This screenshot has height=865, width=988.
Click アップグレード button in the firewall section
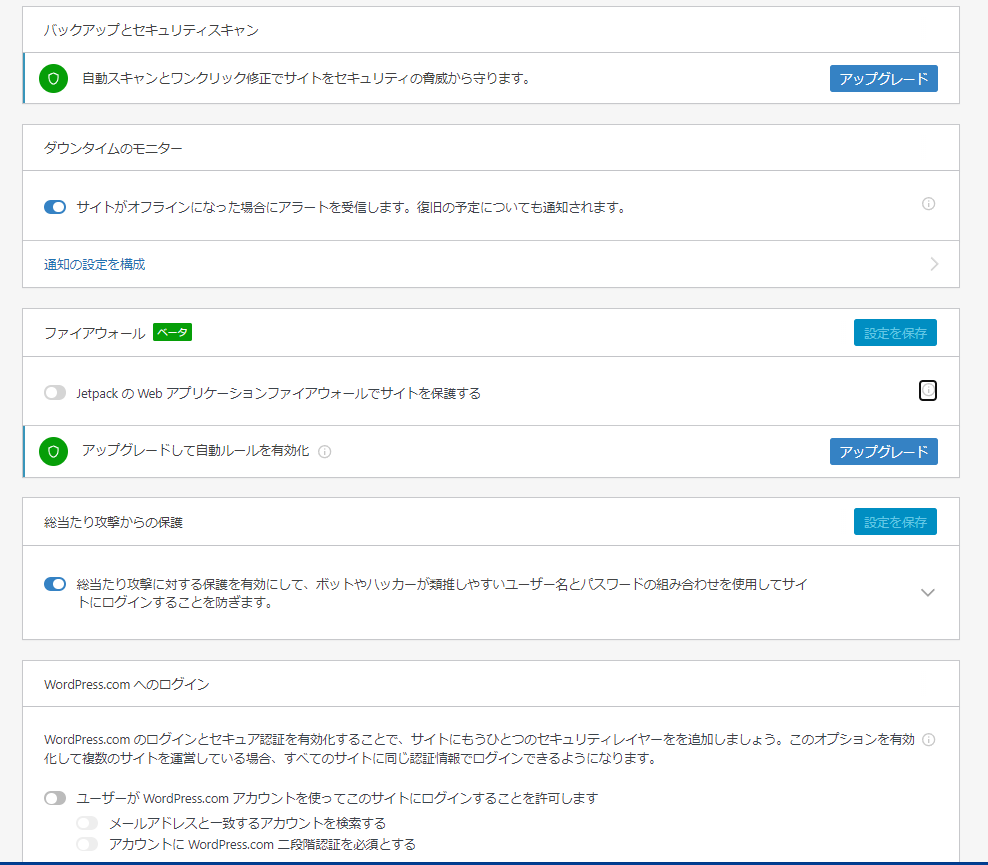(x=883, y=452)
